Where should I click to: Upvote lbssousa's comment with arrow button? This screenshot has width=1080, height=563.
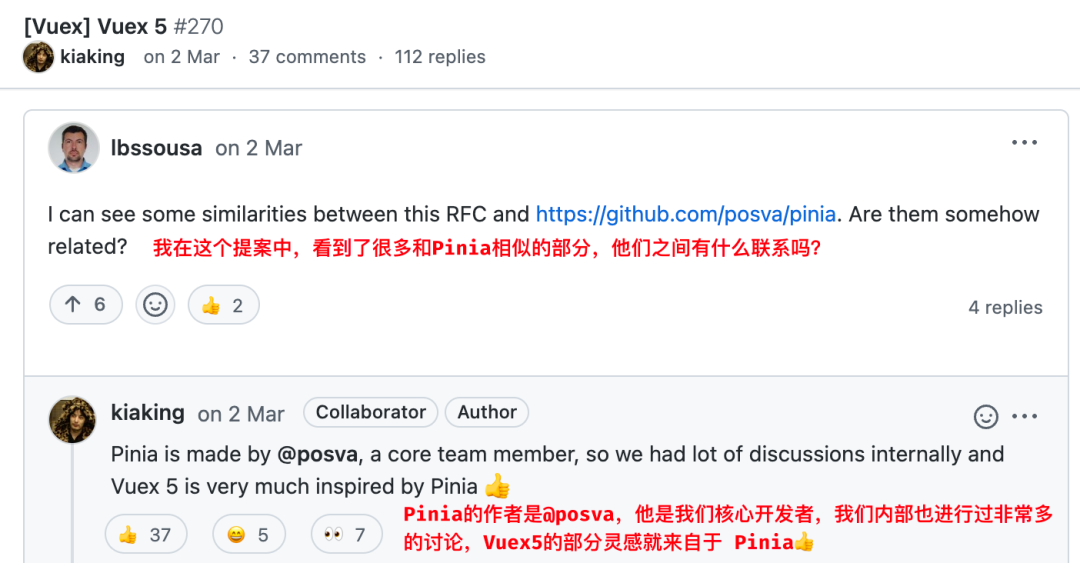pos(86,305)
